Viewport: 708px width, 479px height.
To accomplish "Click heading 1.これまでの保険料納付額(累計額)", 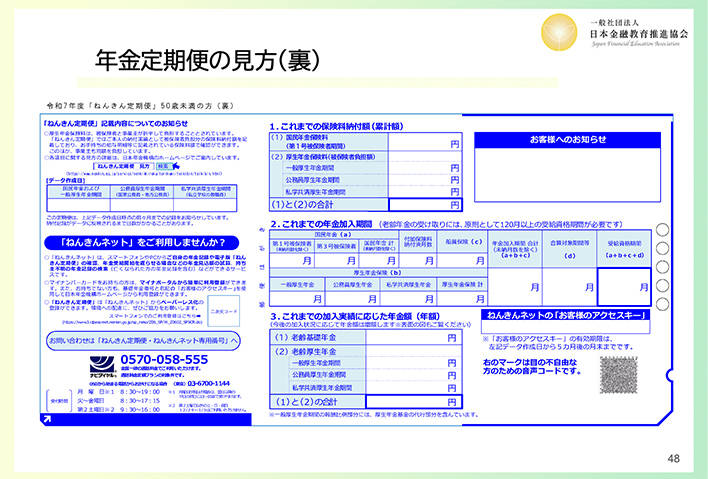I will (x=336, y=126).
